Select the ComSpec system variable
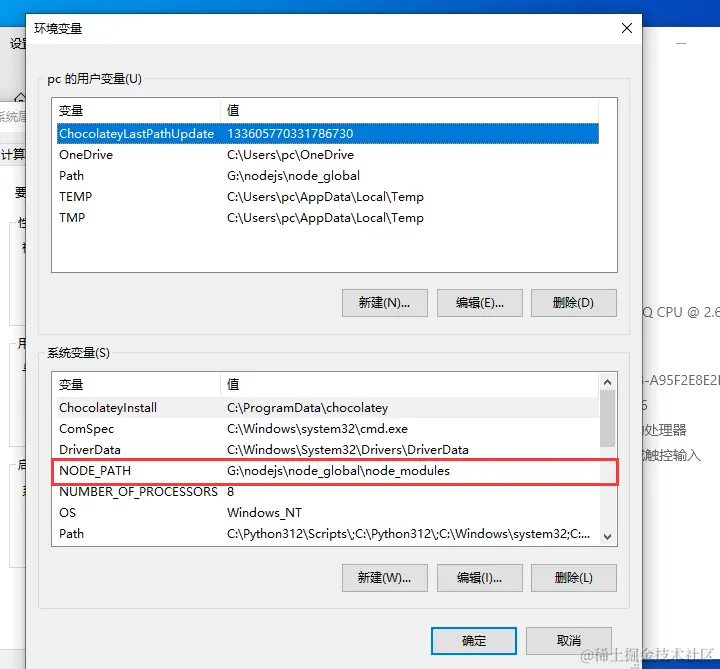The image size is (720, 669). (328, 429)
